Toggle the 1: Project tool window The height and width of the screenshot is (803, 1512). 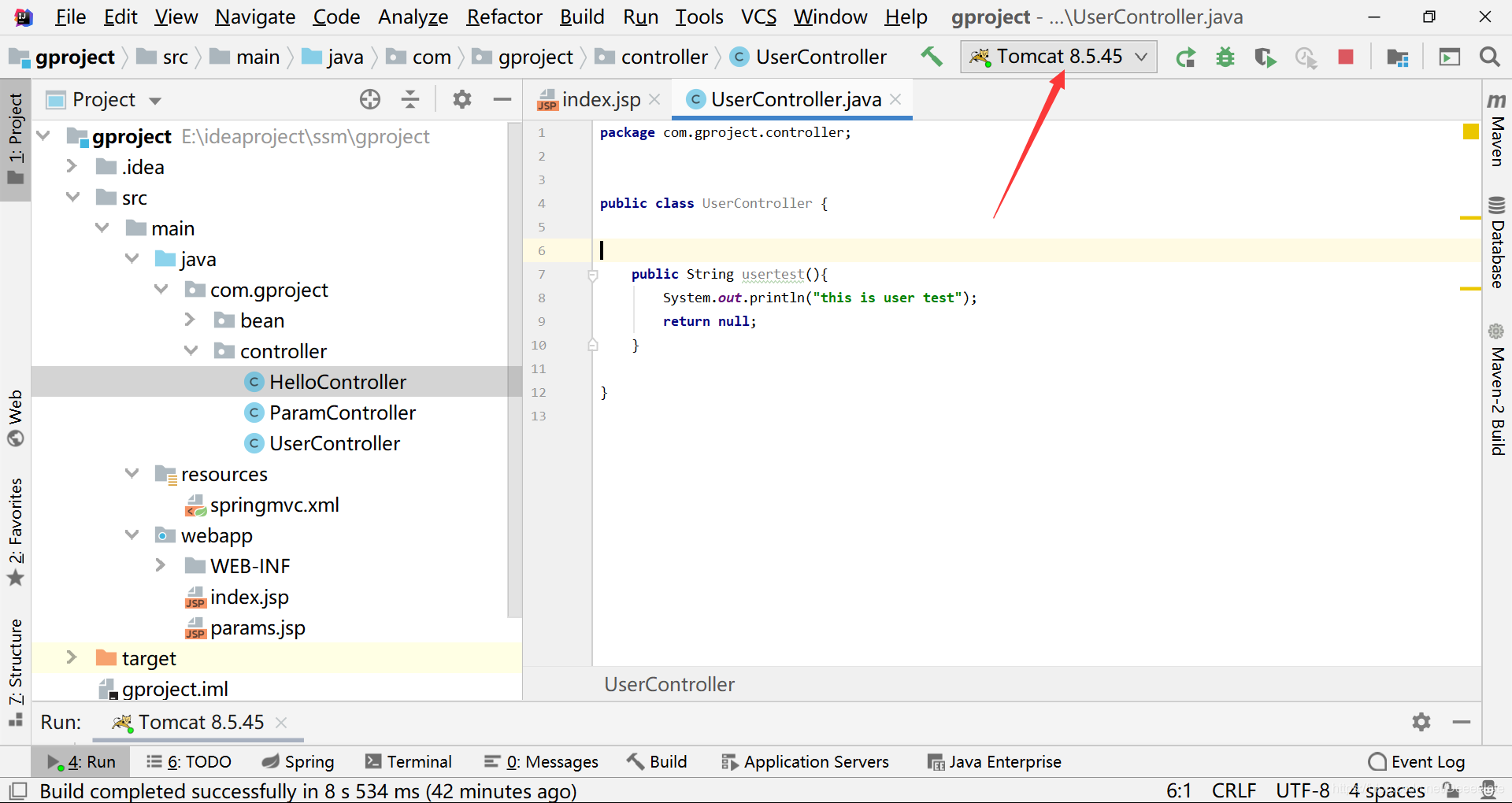click(x=16, y=139)
